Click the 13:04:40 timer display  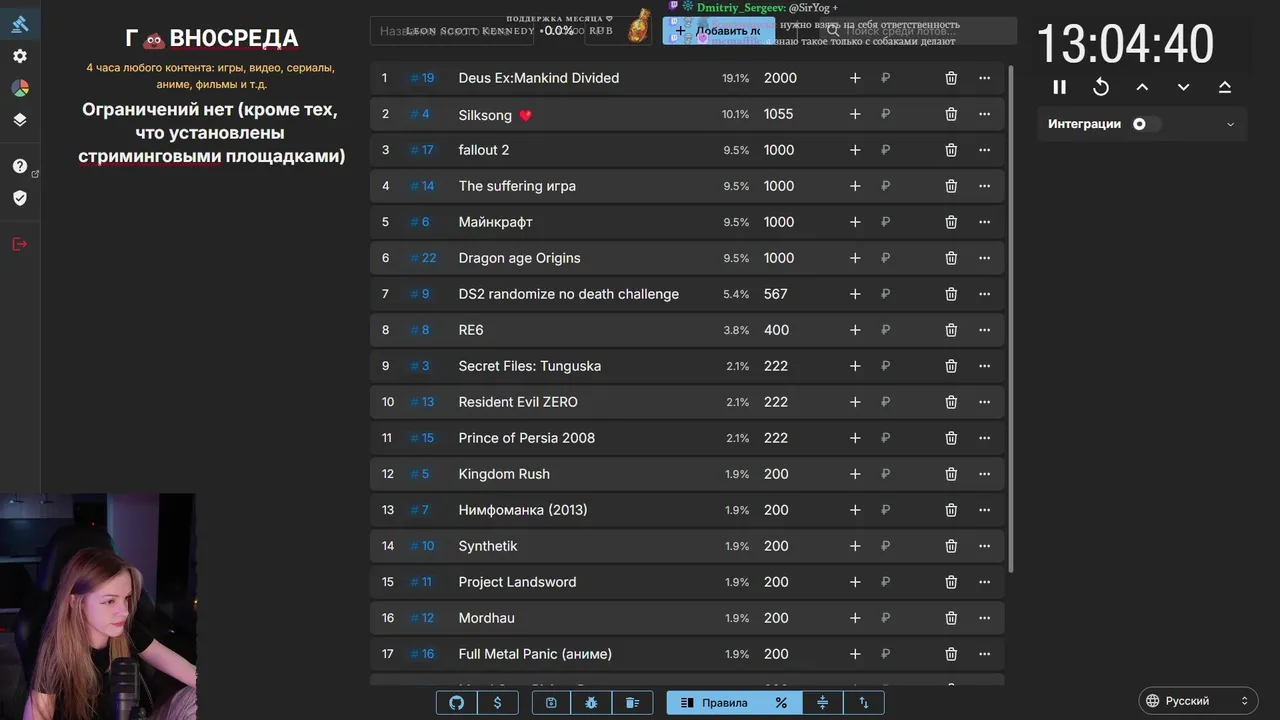tap(1125, 44)
